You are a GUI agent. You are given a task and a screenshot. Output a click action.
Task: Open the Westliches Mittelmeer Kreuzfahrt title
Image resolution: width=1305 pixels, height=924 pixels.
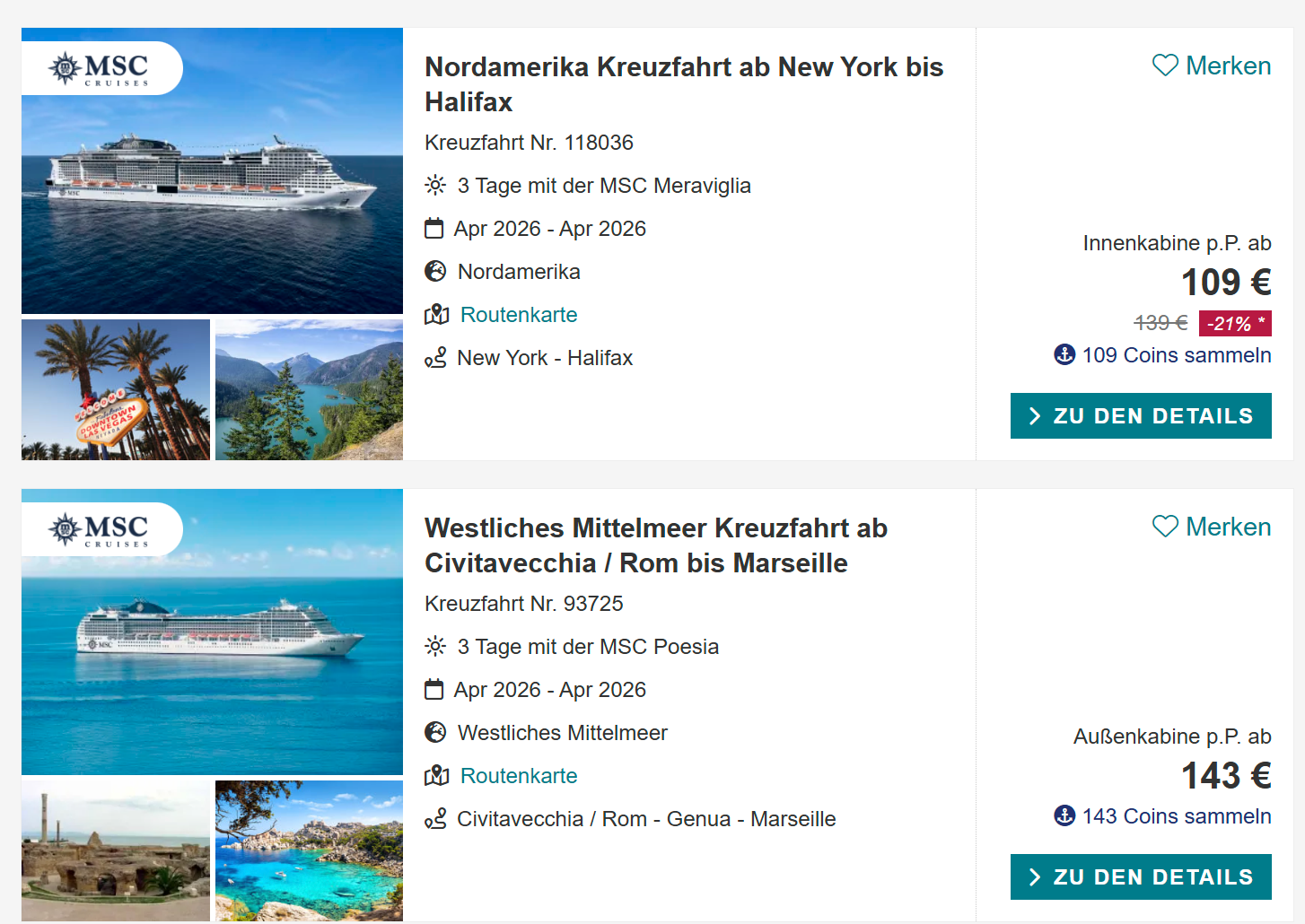656,545
